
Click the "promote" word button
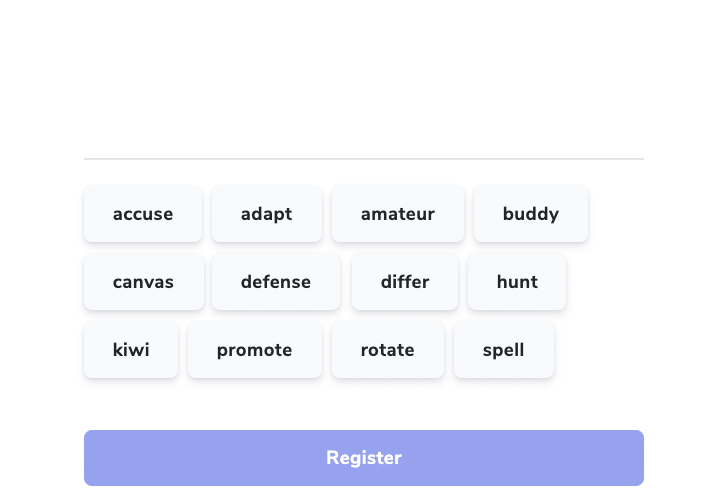255,350
